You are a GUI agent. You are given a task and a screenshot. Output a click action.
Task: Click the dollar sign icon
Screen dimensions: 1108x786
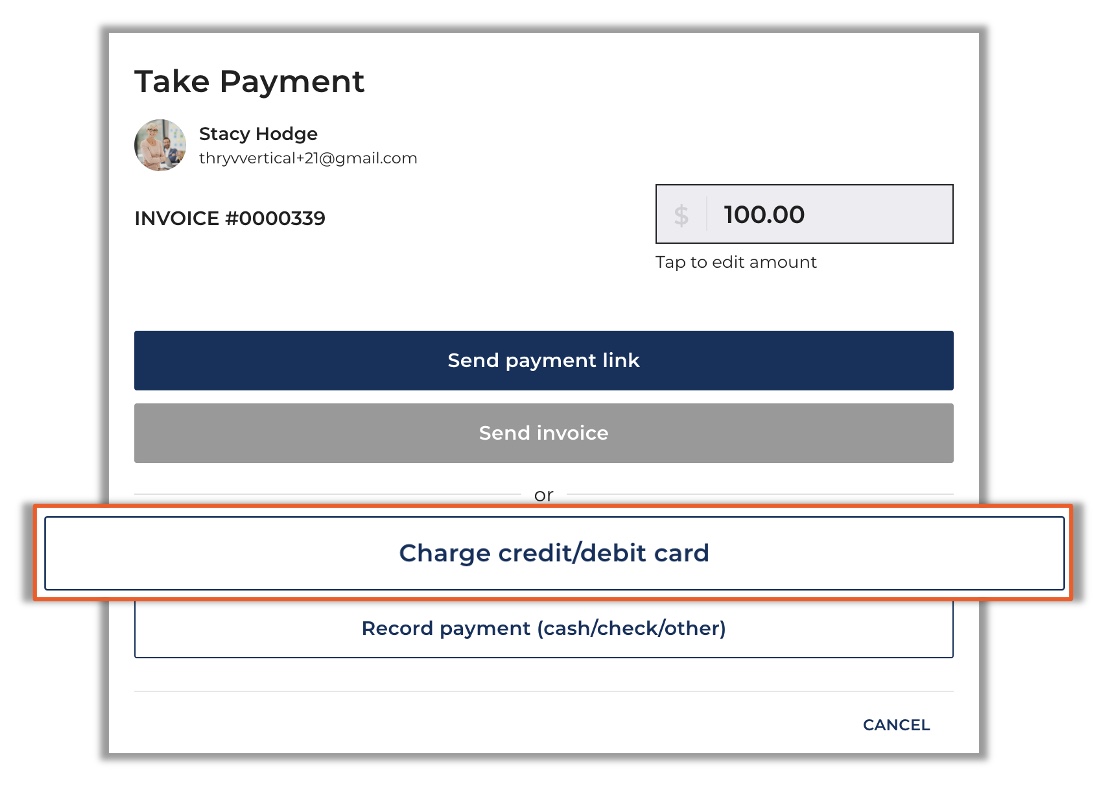[681, 215]
